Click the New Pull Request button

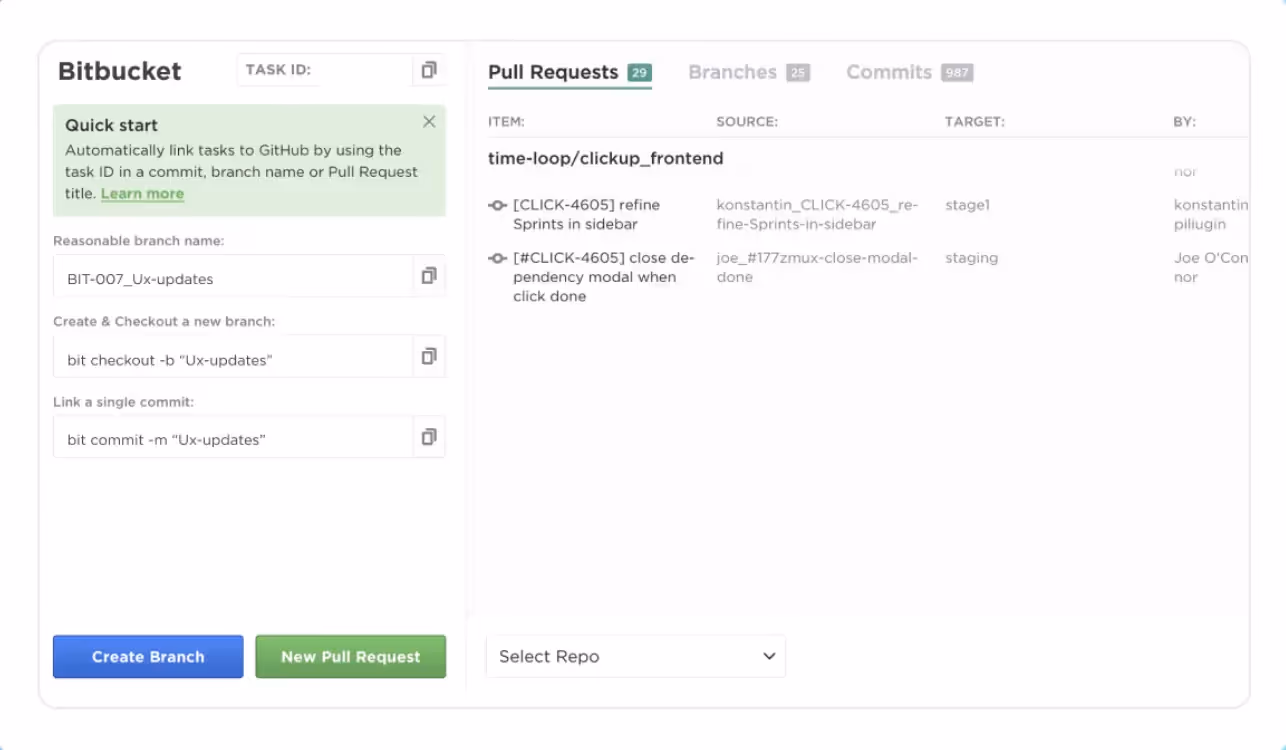point(350,656)
